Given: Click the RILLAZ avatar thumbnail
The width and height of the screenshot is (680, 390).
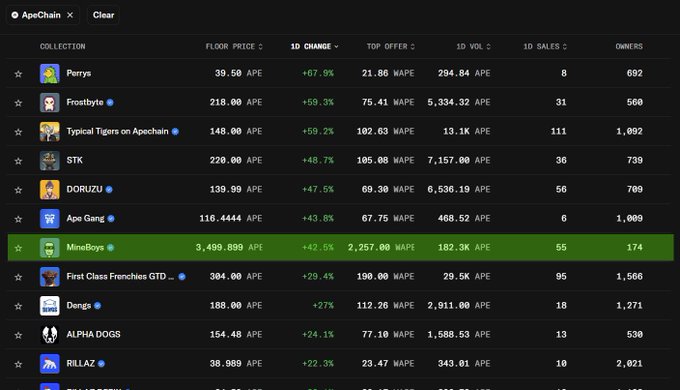Looking at the screenshot, I should 49,364.
